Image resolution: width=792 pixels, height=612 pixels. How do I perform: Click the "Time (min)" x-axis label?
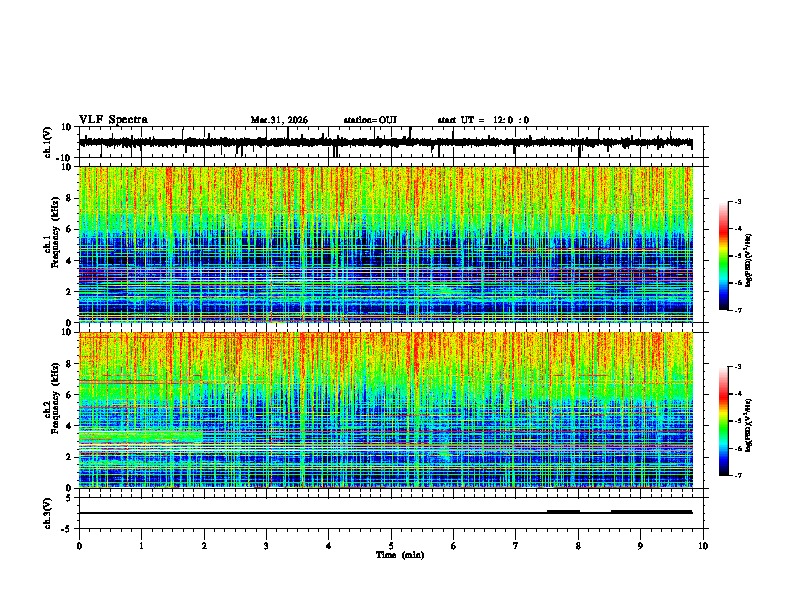pos(400,555)
